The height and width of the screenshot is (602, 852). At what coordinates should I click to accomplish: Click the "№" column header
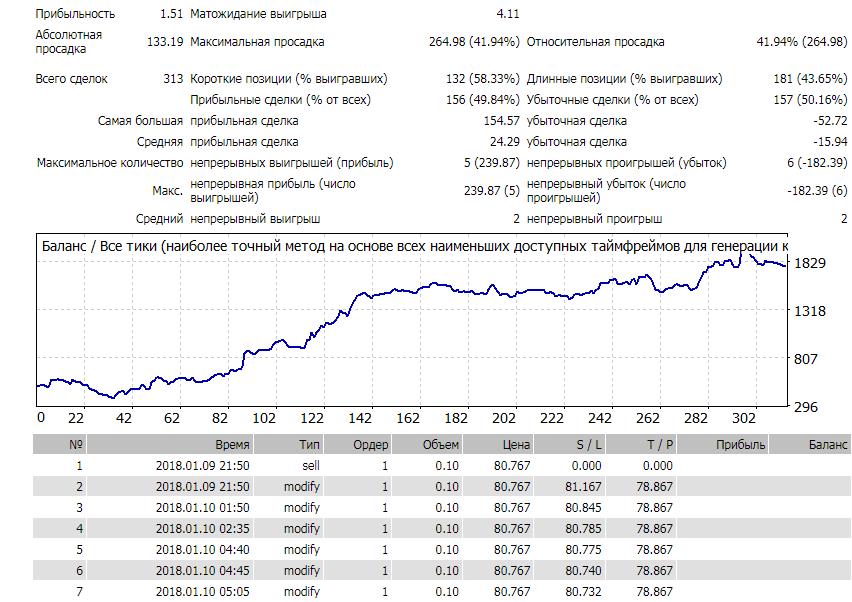(76, 445)
